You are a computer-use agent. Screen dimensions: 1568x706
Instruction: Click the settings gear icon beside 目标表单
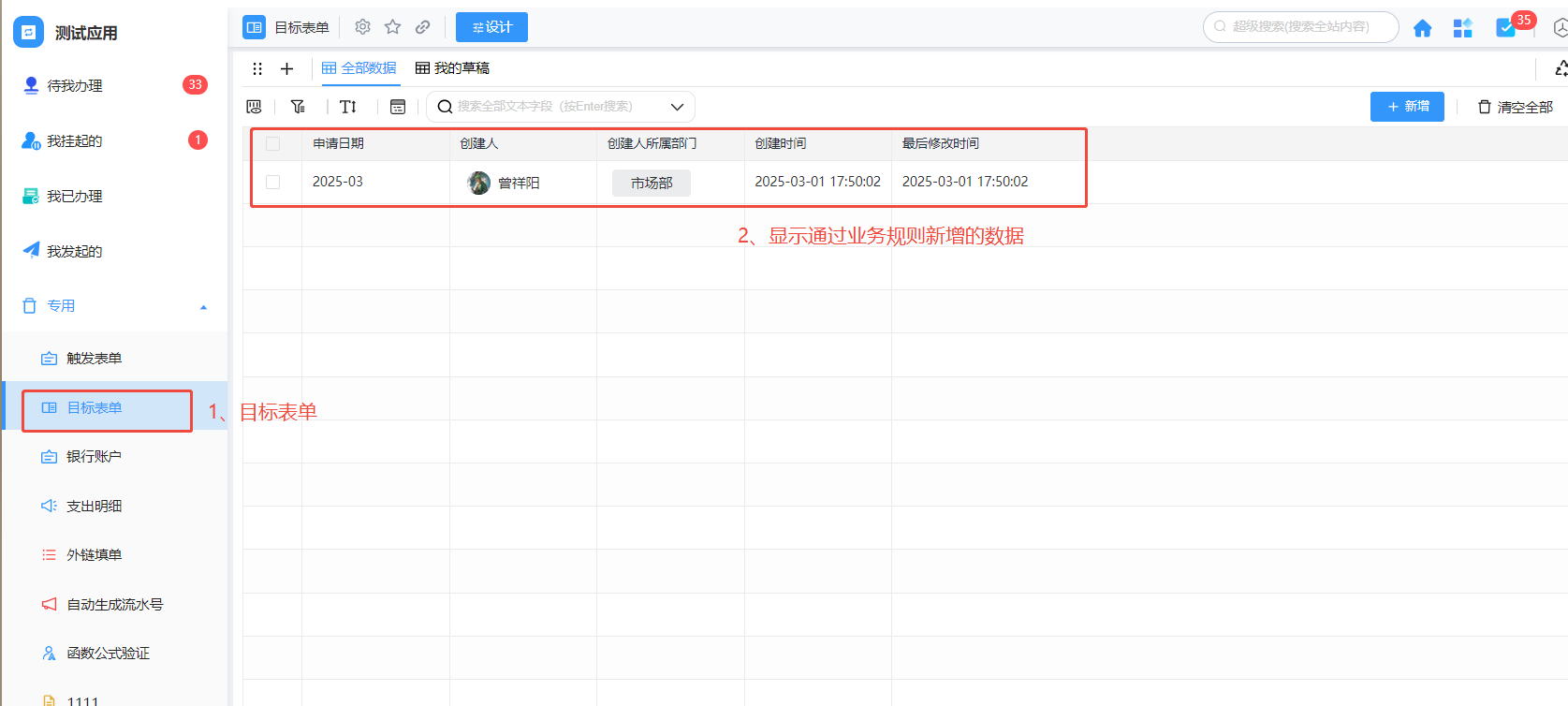[362, 27]
